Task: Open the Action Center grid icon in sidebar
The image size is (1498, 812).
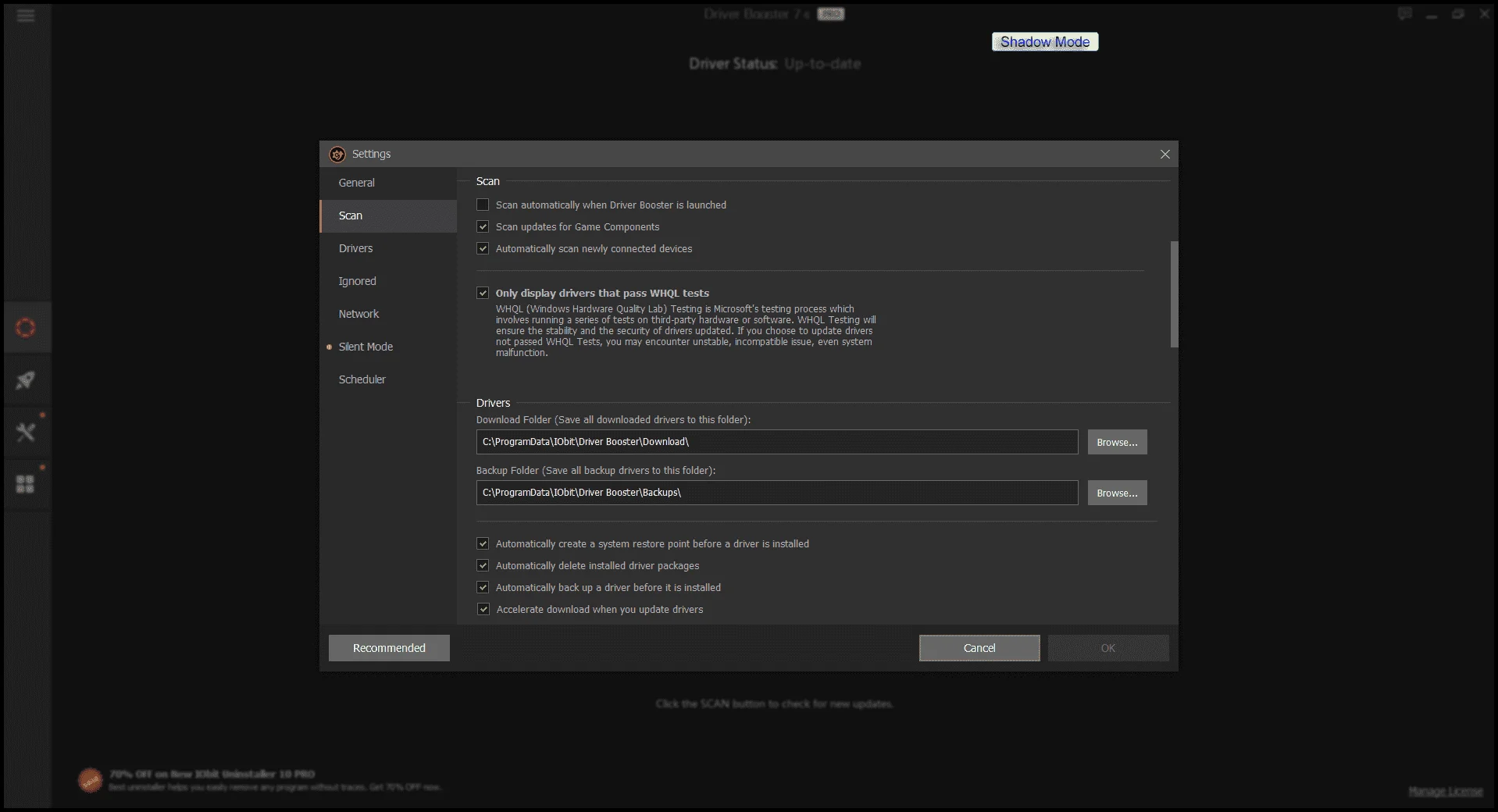Action: 26,484
